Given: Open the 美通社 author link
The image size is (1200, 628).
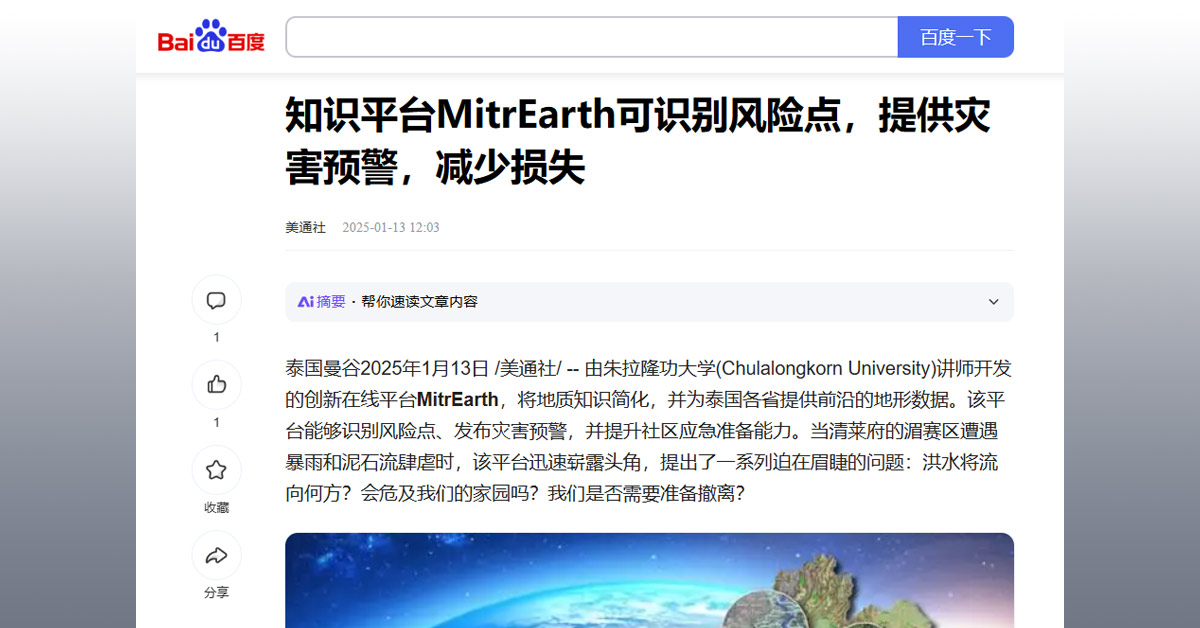Looking at the screenshot, I should click(305, 228).
